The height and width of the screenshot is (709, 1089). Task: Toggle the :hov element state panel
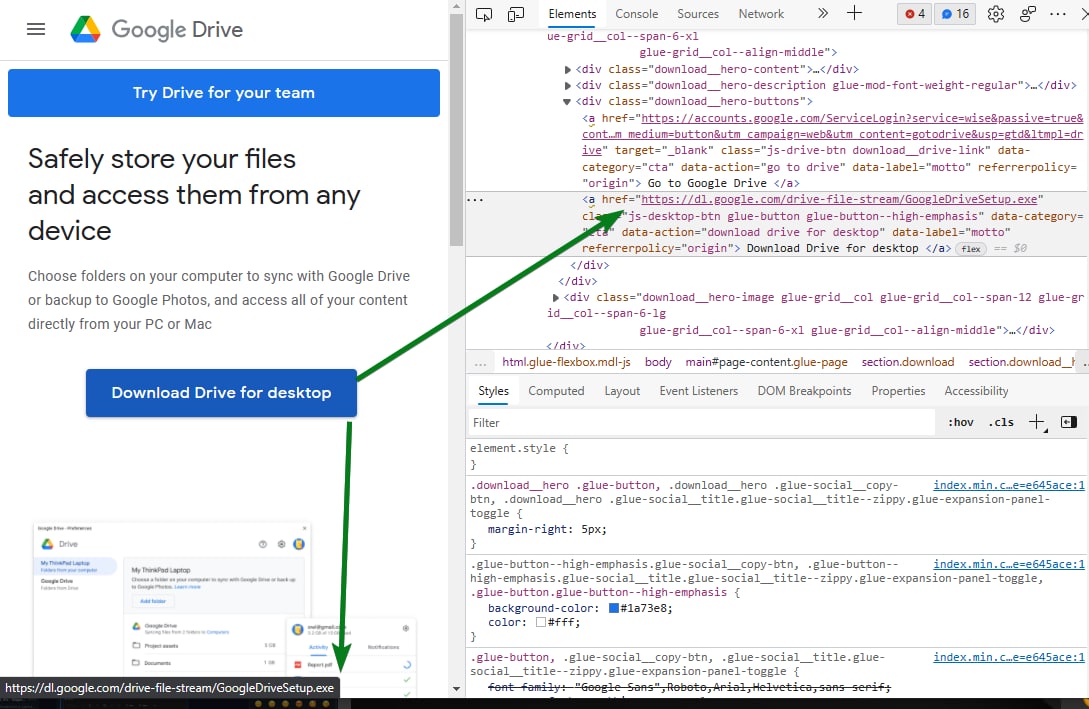click(x=961, y=422)
